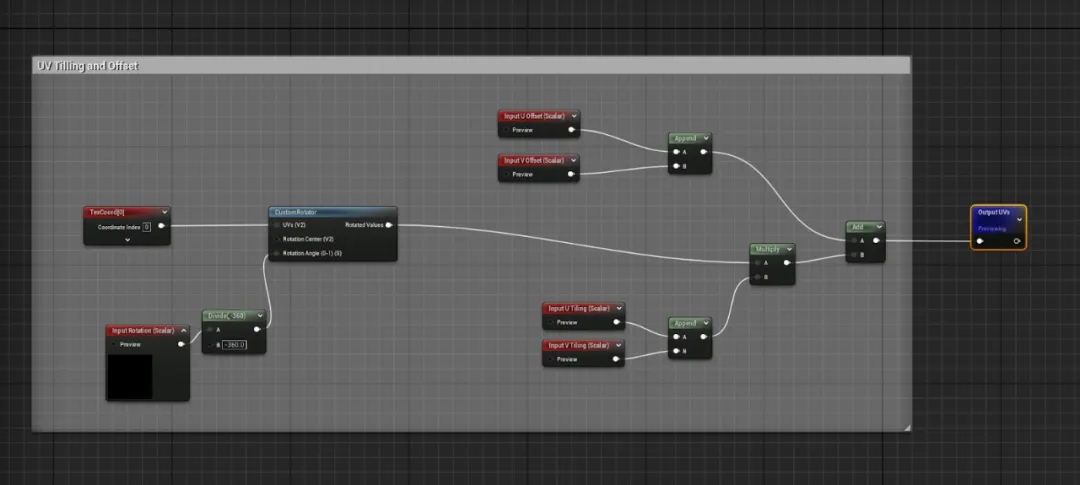Image resolution: width=1080 pixels, height=485 pixels.
Task: Click the Preview pin on Input V Tiling
Action: 550,360
